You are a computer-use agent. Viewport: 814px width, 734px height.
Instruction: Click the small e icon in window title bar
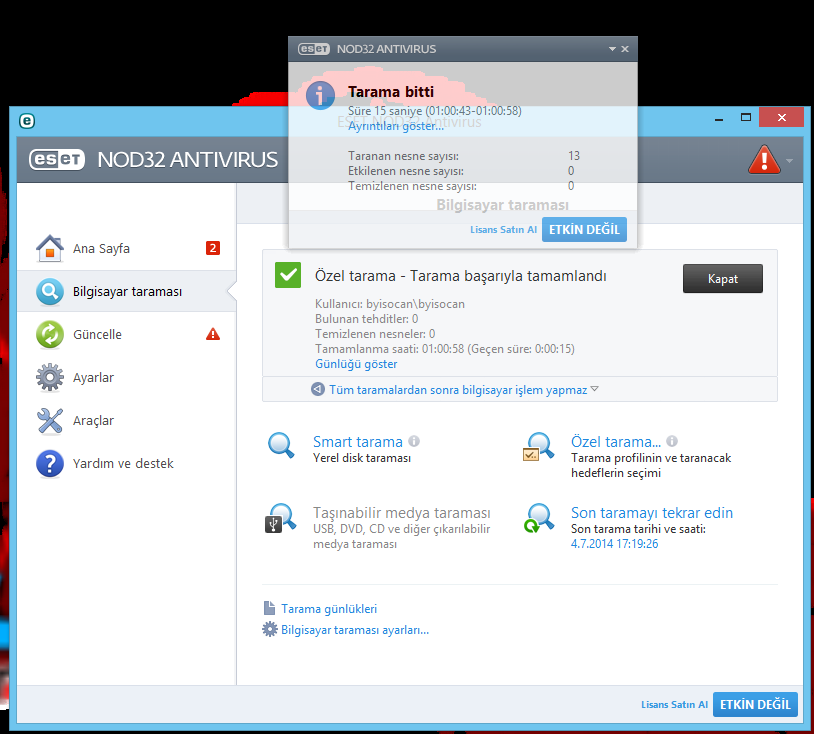click(27, 121)
